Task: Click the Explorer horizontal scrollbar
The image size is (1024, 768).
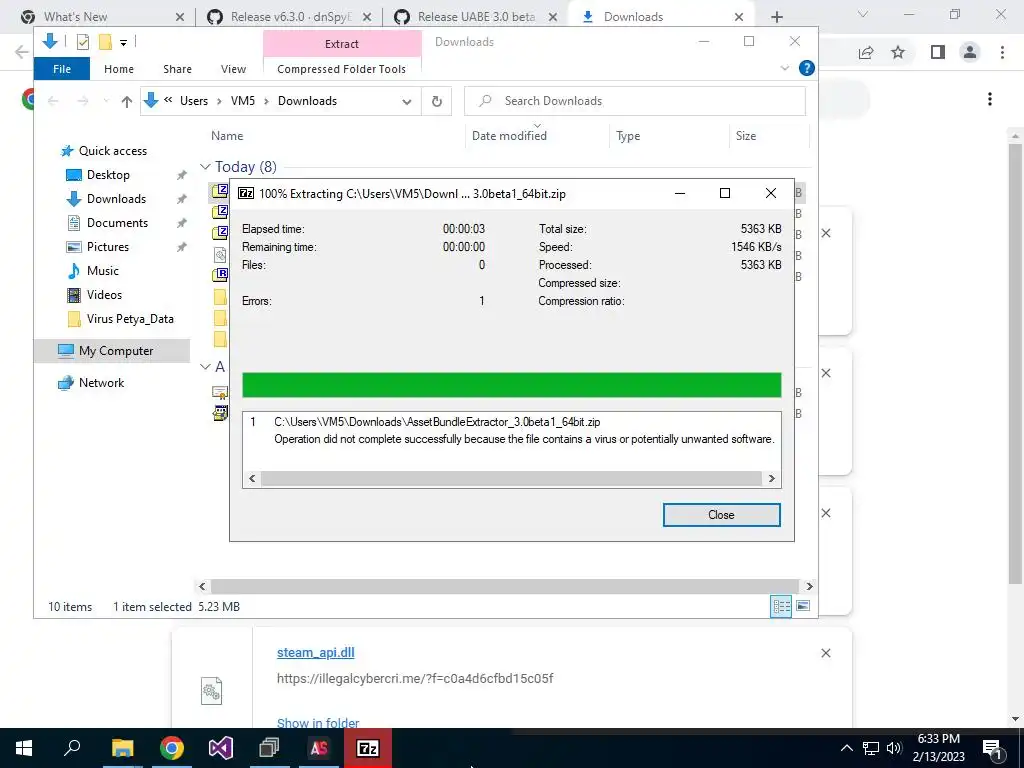Action: coord(505,586)
